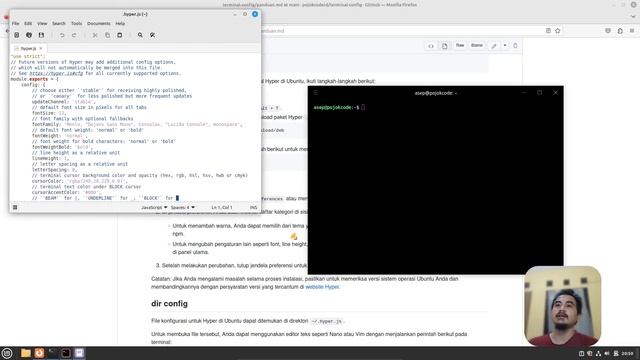Viewport: 640px width, 360px height.
Task: Open find and replace toolbar icon
Action: coord(152,35)
